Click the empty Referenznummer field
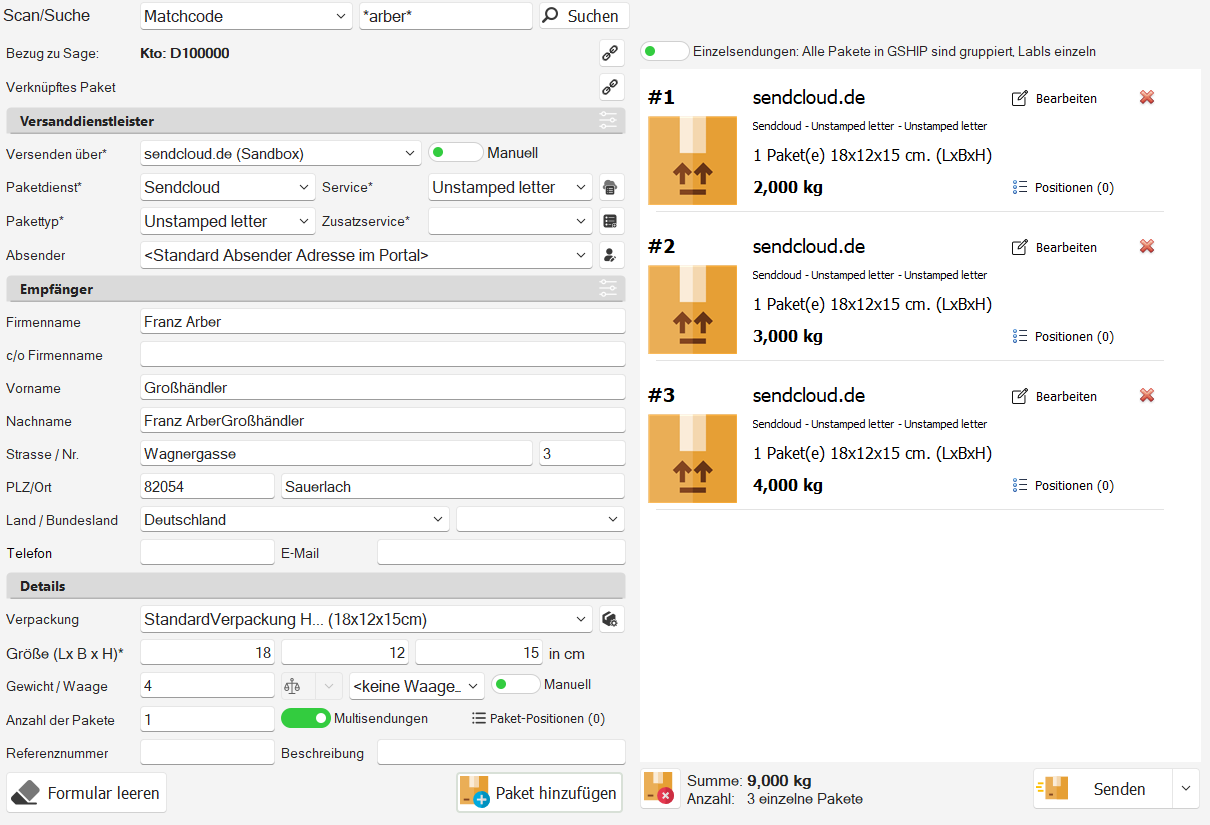1210x825 pixels. point(207,753)
